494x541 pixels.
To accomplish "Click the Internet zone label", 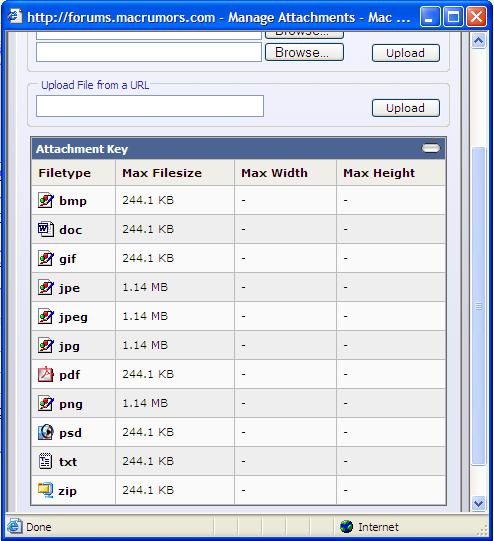I will click(x=378, y=527).
